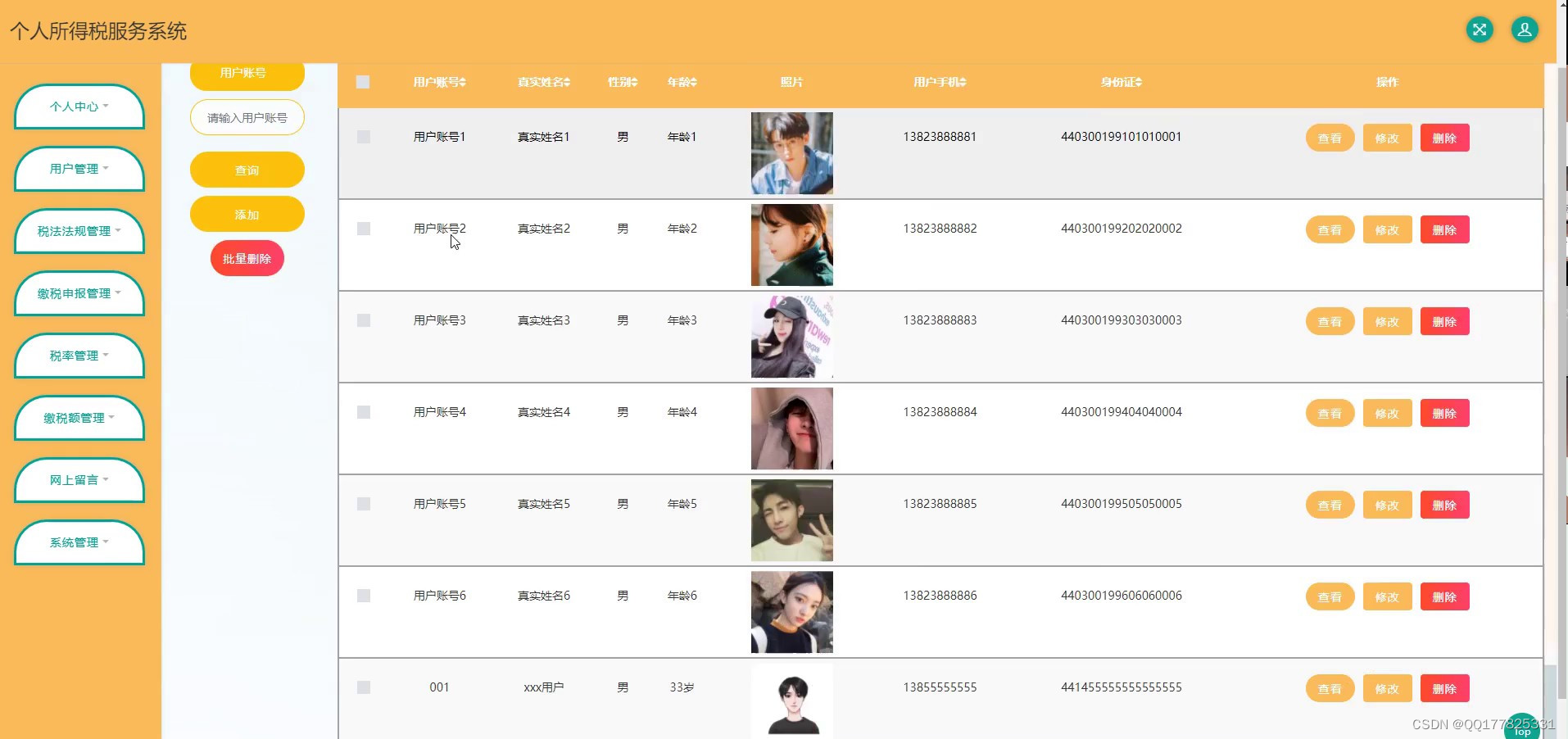
Task: Click the fullscreen toggle icon in header
Action: [x=1480, y=30]
